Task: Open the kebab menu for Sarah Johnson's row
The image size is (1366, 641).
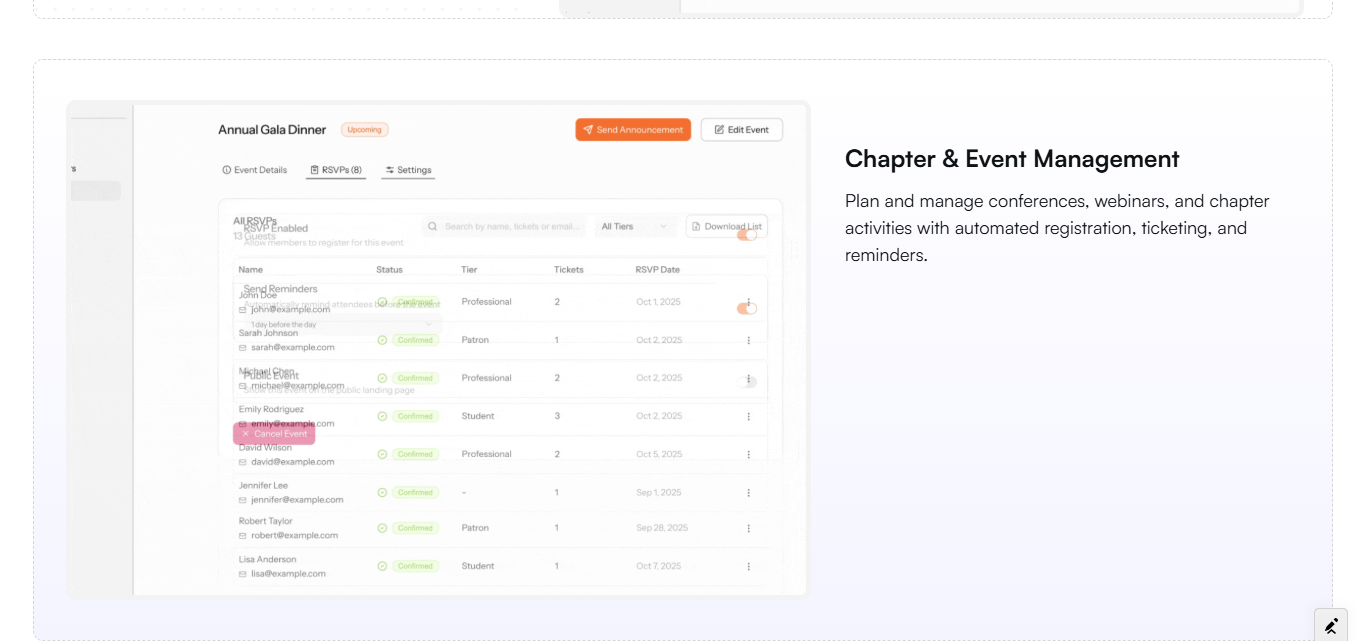Action: click(x=748, y=340)
